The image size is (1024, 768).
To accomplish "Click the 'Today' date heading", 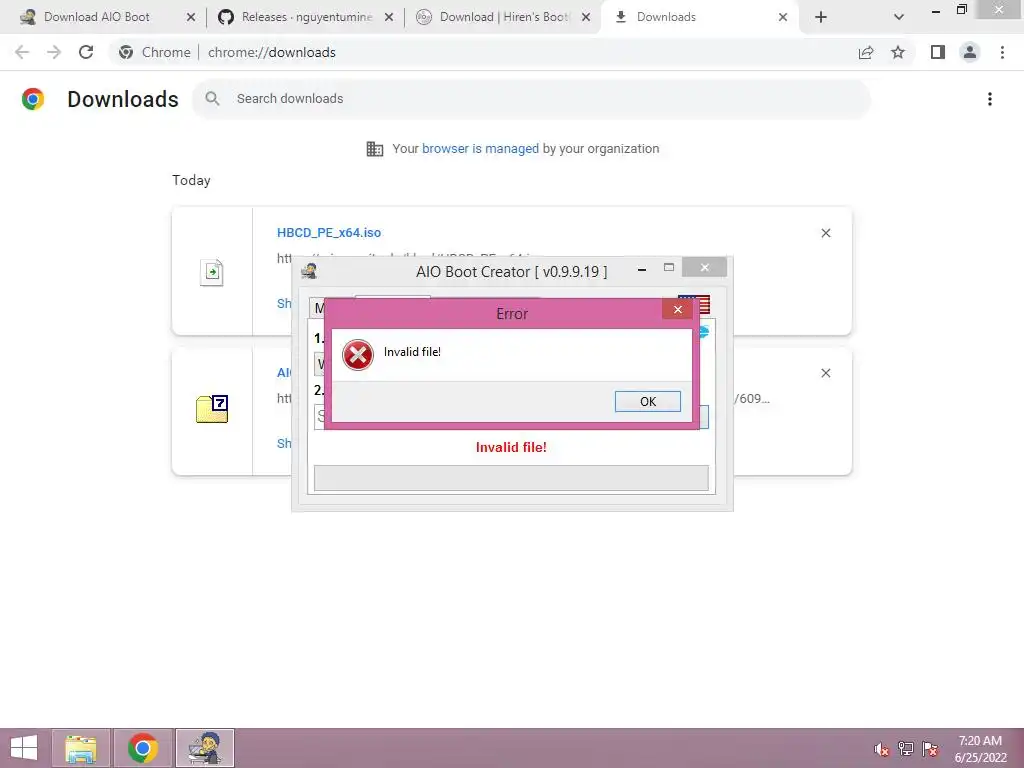I will pyautogui.click(x=191, y=180).
